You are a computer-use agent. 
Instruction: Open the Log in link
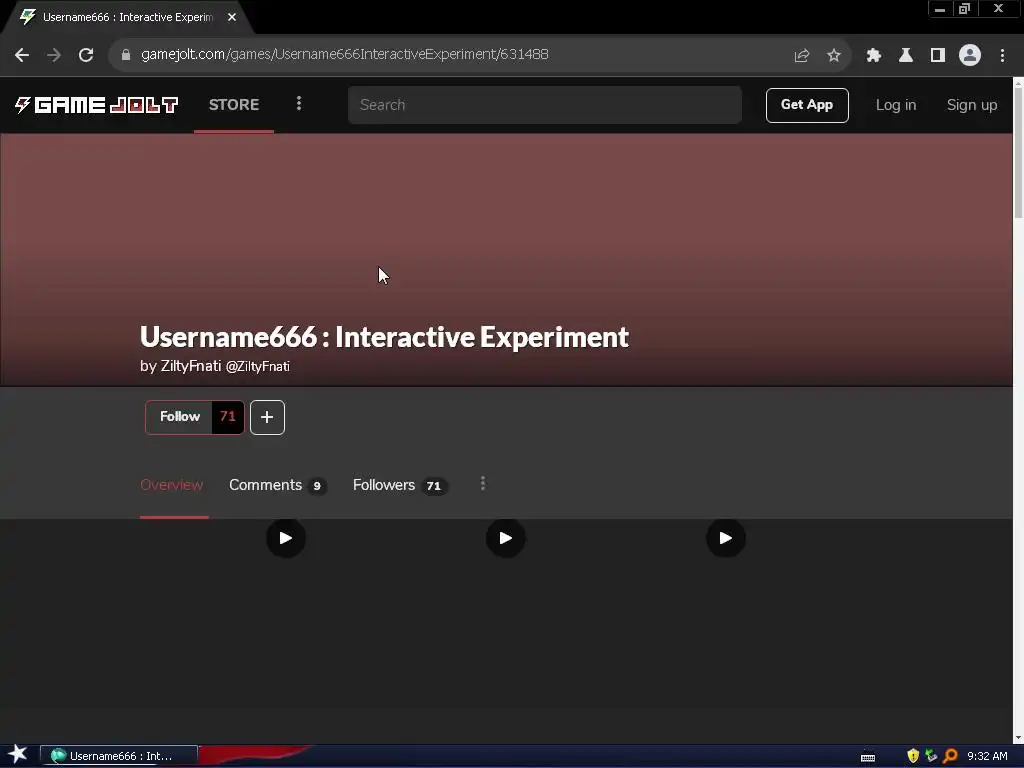(x=895, y=105)
